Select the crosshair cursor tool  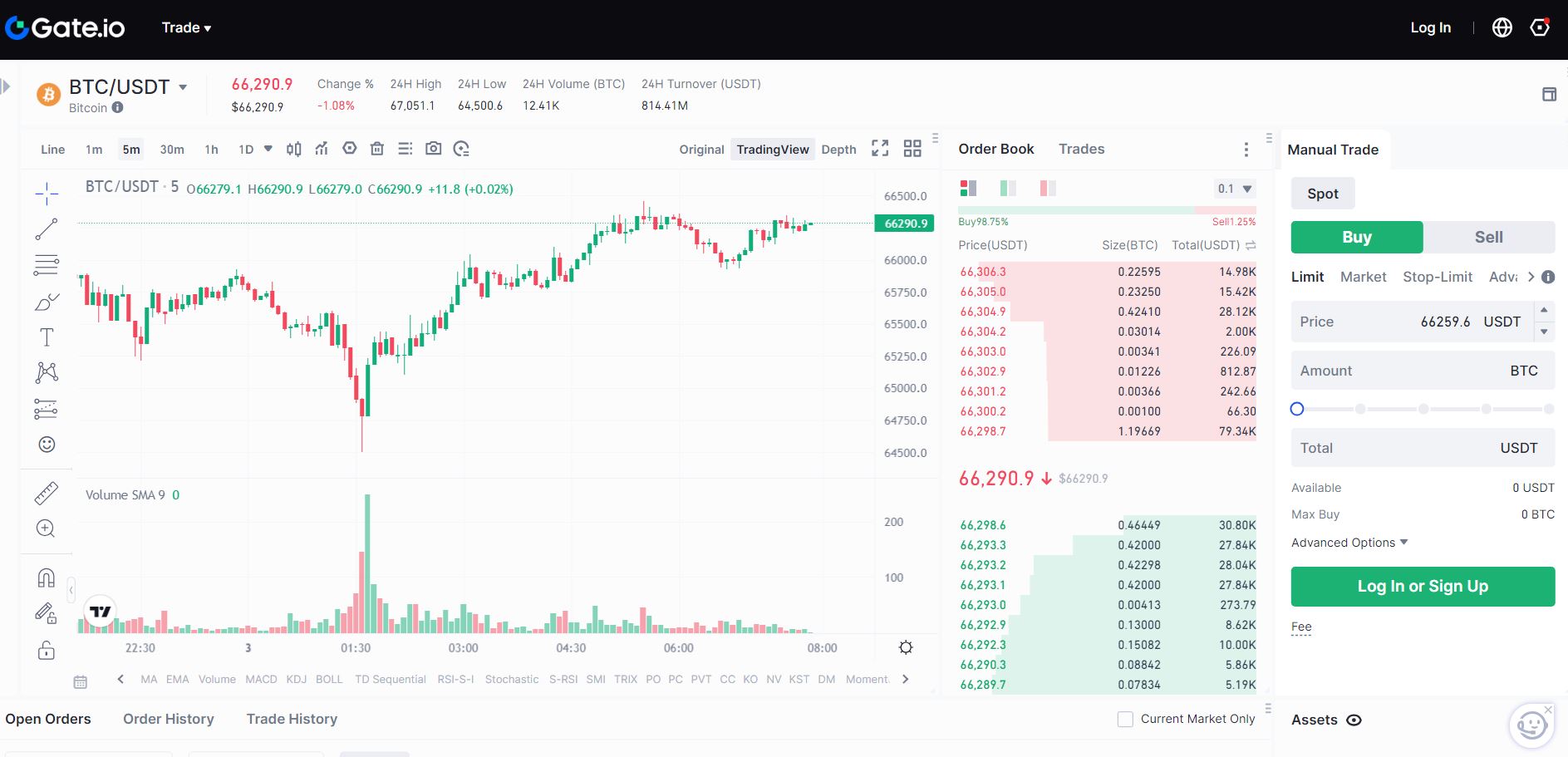click(47, 194)
